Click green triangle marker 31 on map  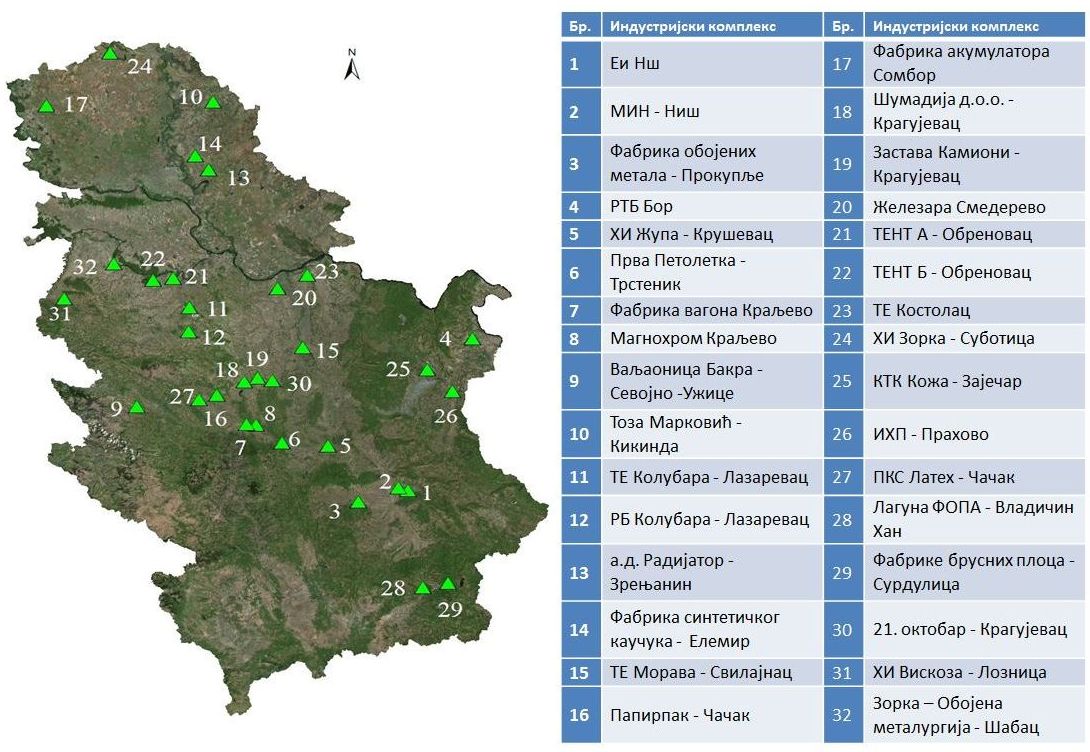(64, 299)
